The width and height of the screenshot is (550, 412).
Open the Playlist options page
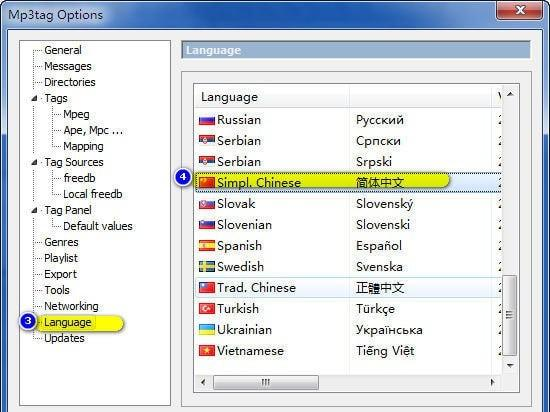(61, 258)
